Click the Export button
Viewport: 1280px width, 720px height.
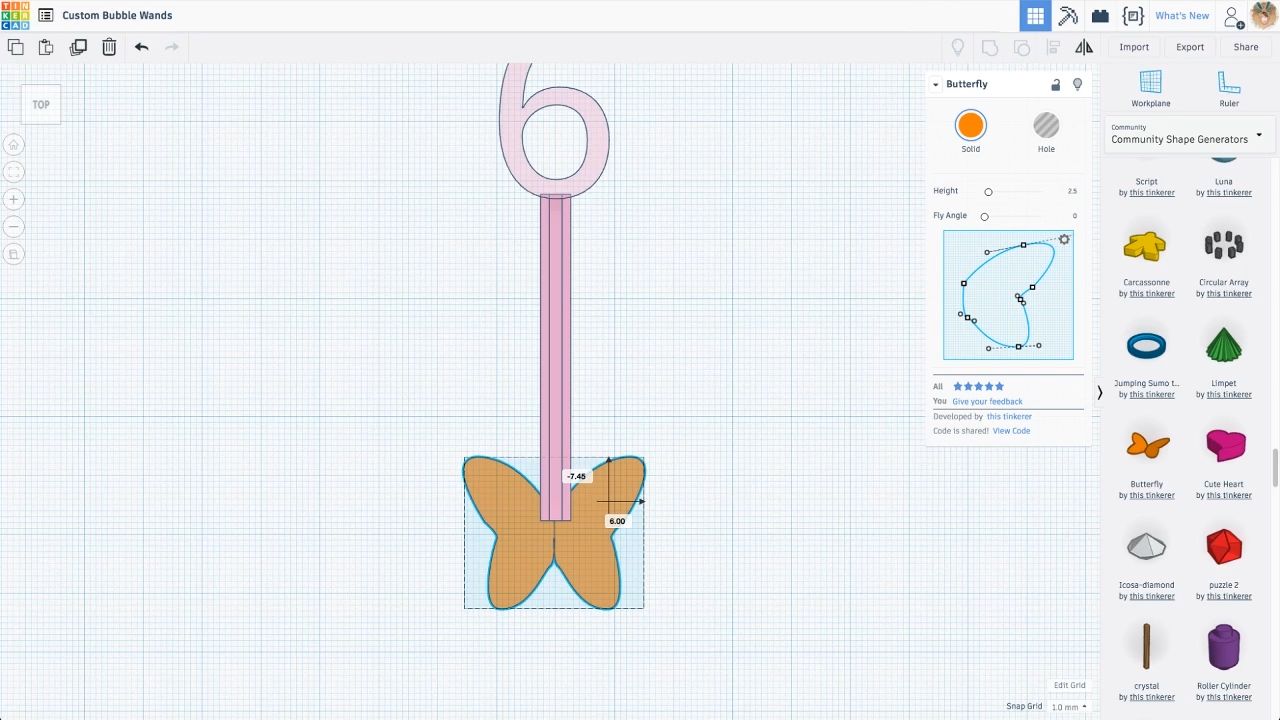1189,46
